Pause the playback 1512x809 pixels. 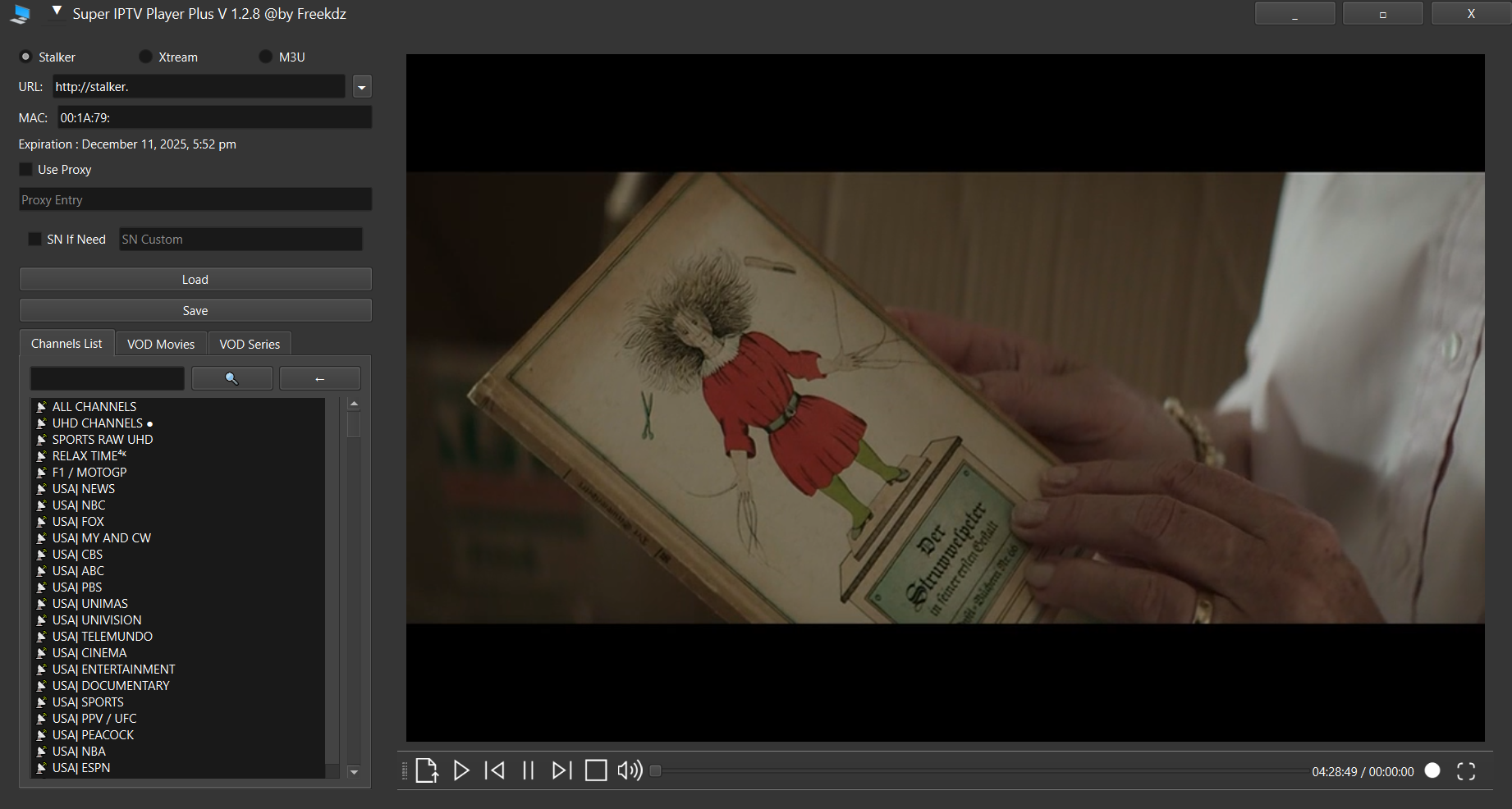(529, 770)
